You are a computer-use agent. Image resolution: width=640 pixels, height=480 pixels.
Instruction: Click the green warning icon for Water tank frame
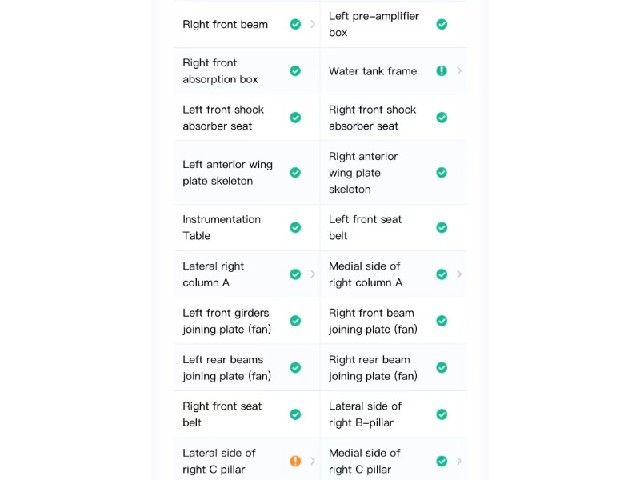pyautogui.click(x=442, y=71)
